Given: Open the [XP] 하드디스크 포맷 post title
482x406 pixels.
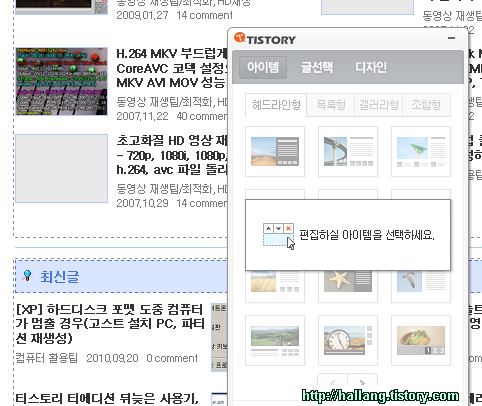Looking at the screenshot, I should (110, 324).
